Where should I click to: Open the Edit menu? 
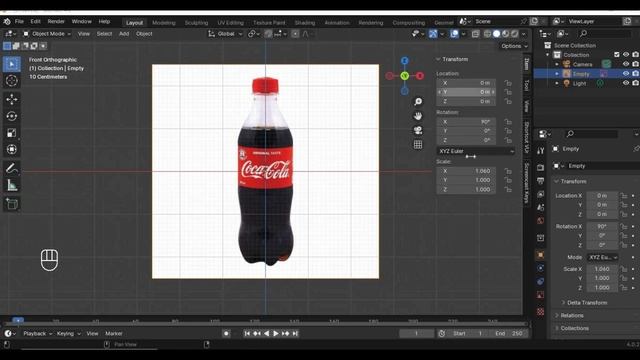(36, 21)
